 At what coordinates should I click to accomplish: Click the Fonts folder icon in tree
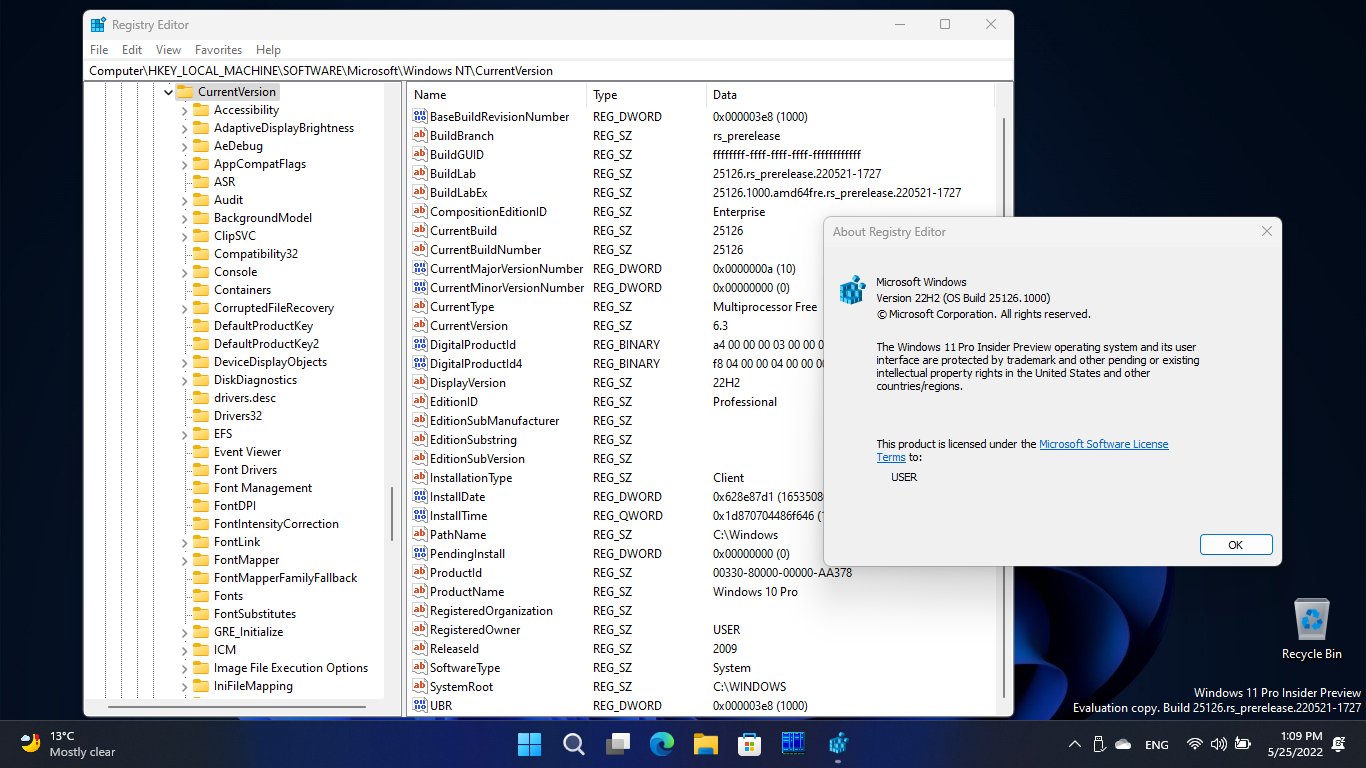pyautogui.click(x=200, y=596)
